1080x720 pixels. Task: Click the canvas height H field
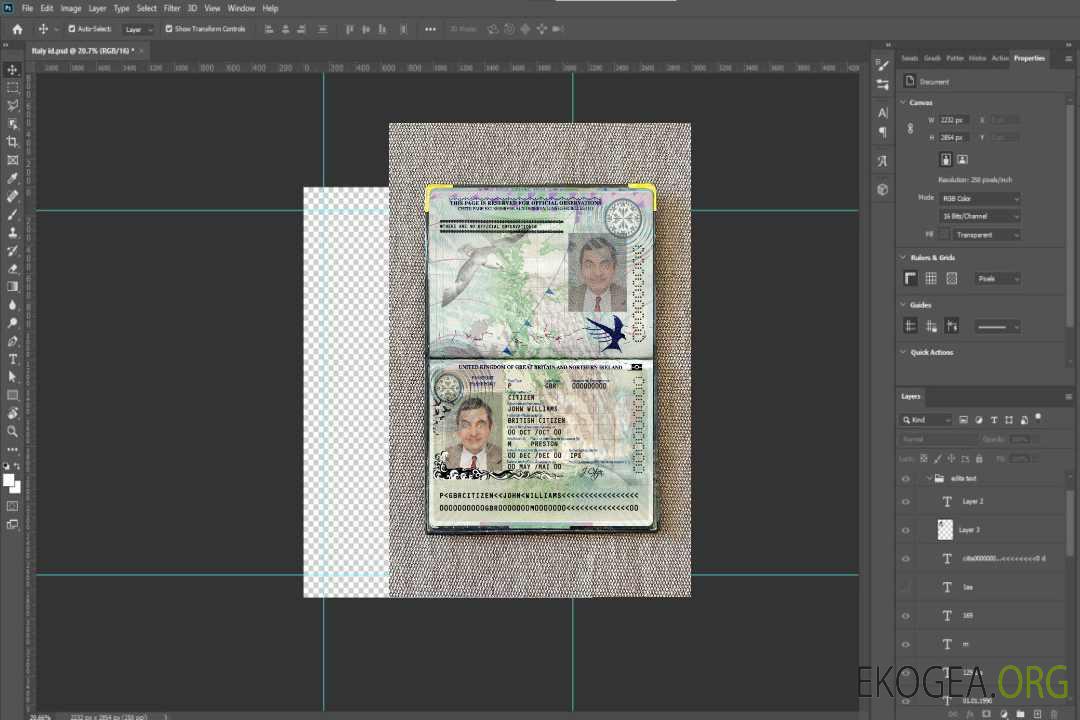953,138
